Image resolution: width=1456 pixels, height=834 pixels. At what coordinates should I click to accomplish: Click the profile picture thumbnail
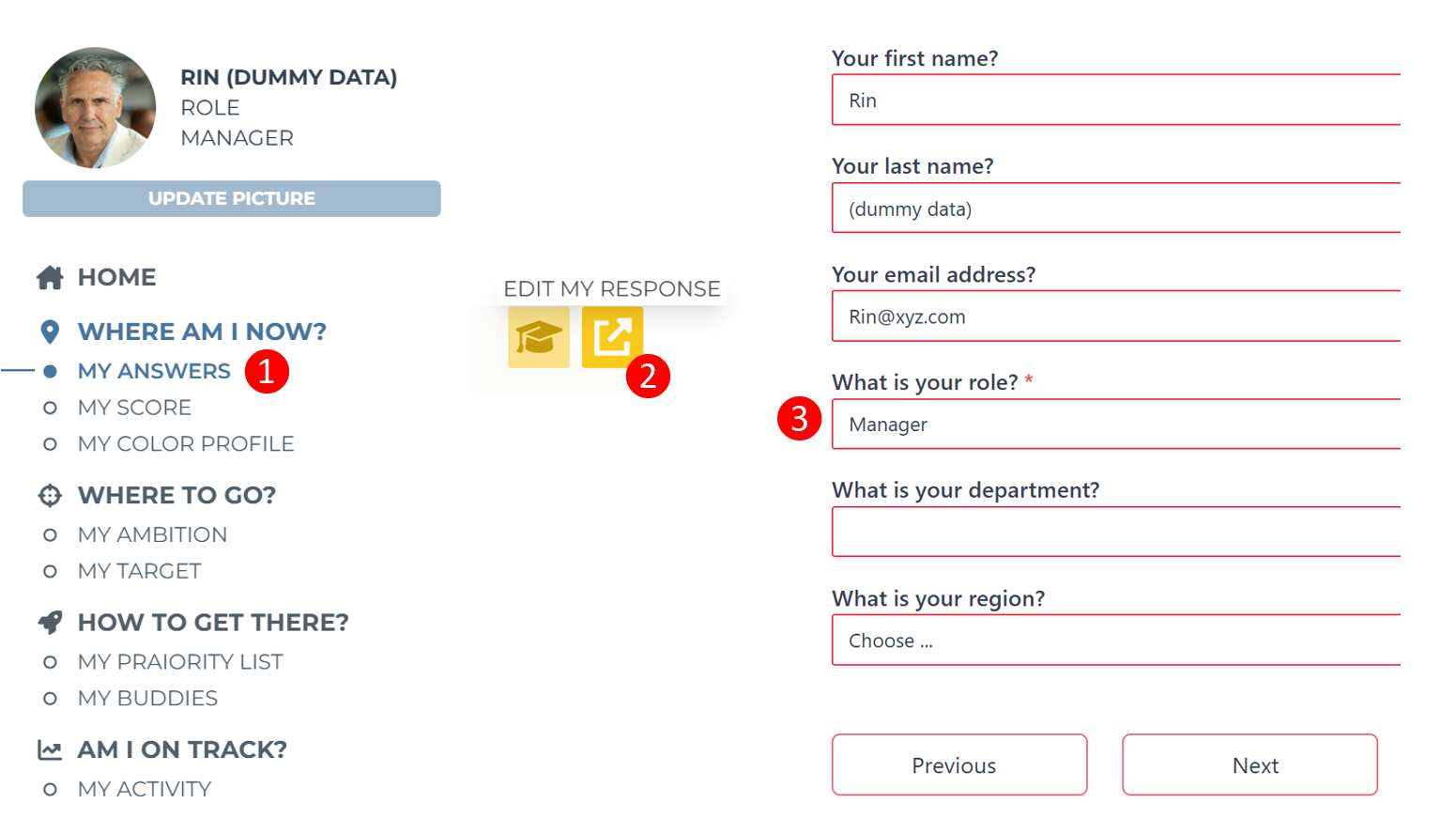(x=96, y=108)
